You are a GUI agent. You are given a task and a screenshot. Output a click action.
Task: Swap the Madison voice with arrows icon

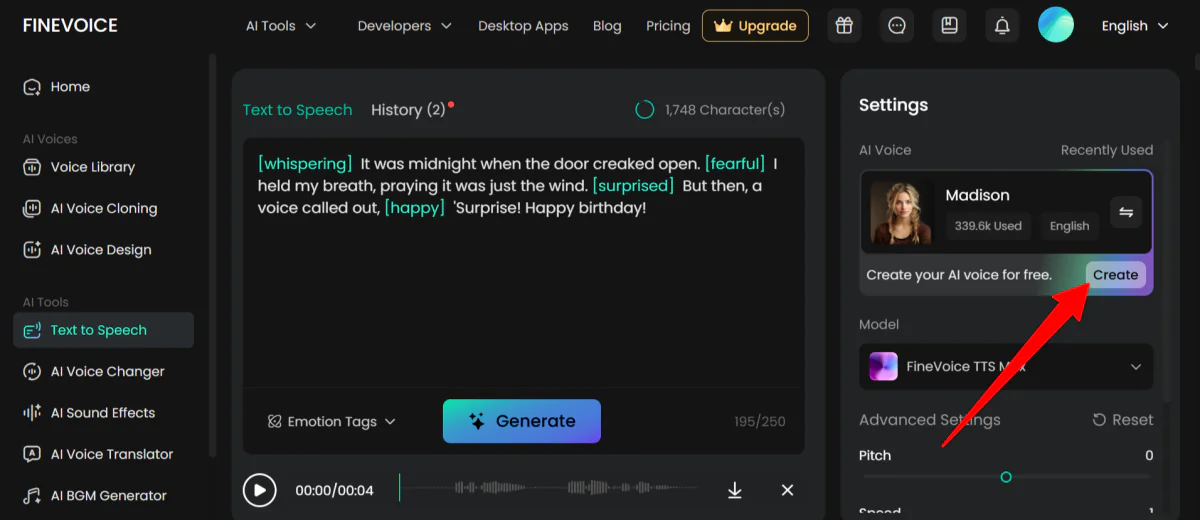click(1126, 212)
